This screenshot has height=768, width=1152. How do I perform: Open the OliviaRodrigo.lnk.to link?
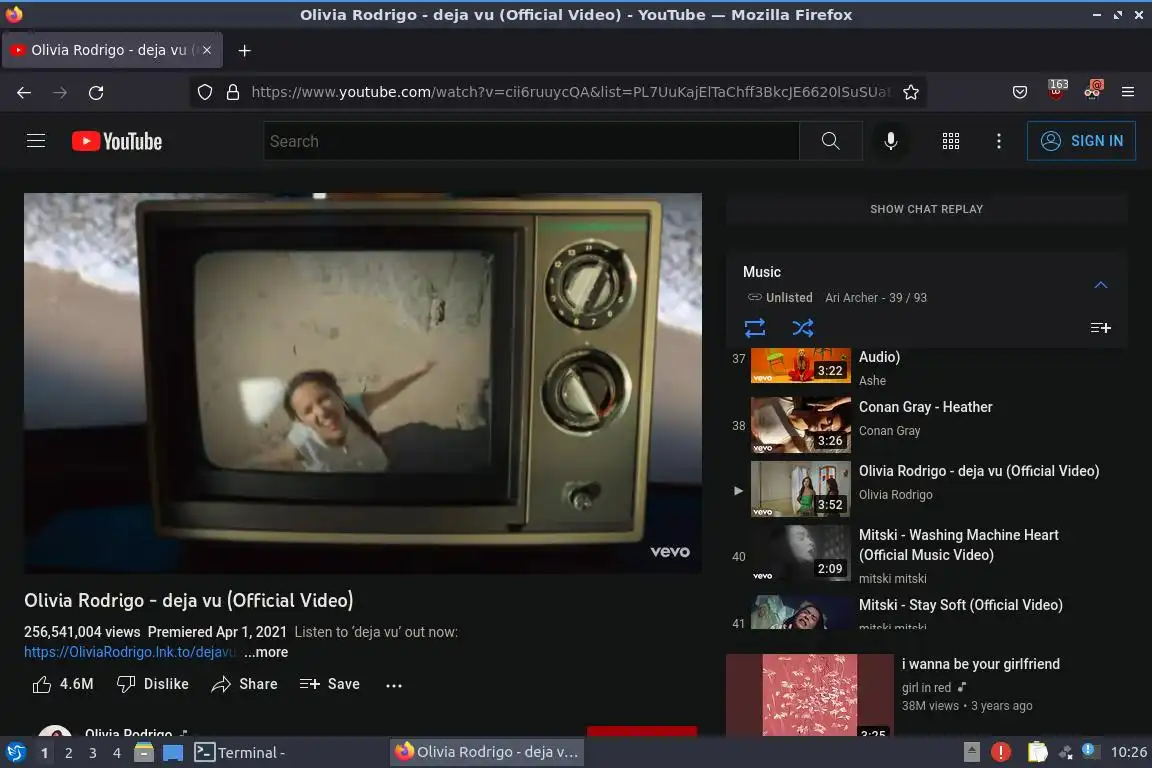point(130,652)
